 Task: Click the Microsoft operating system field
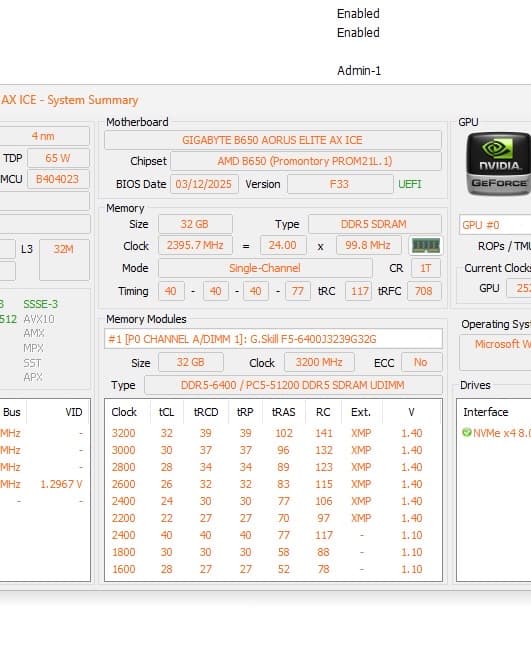tap(495, 352)
